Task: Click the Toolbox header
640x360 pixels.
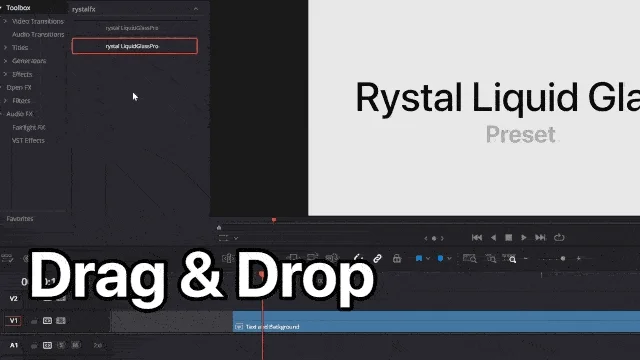Action: pyautogui.click(x=18, y=8)
